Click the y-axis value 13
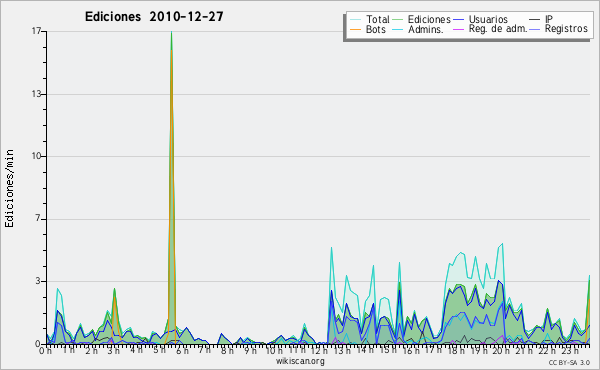The image size is (600, 370). point(36,94)
